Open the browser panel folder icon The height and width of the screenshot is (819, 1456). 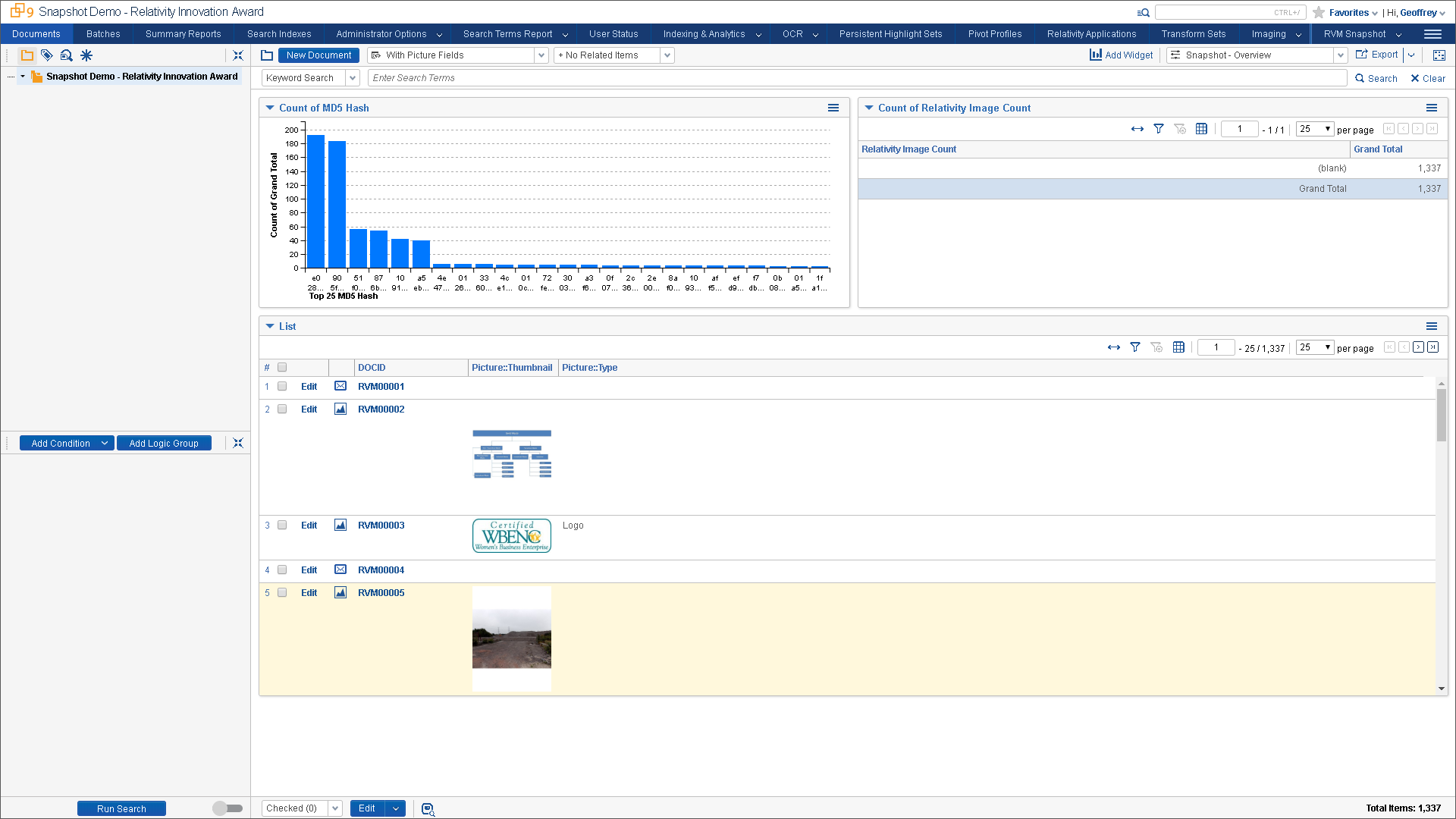point(27,55)
